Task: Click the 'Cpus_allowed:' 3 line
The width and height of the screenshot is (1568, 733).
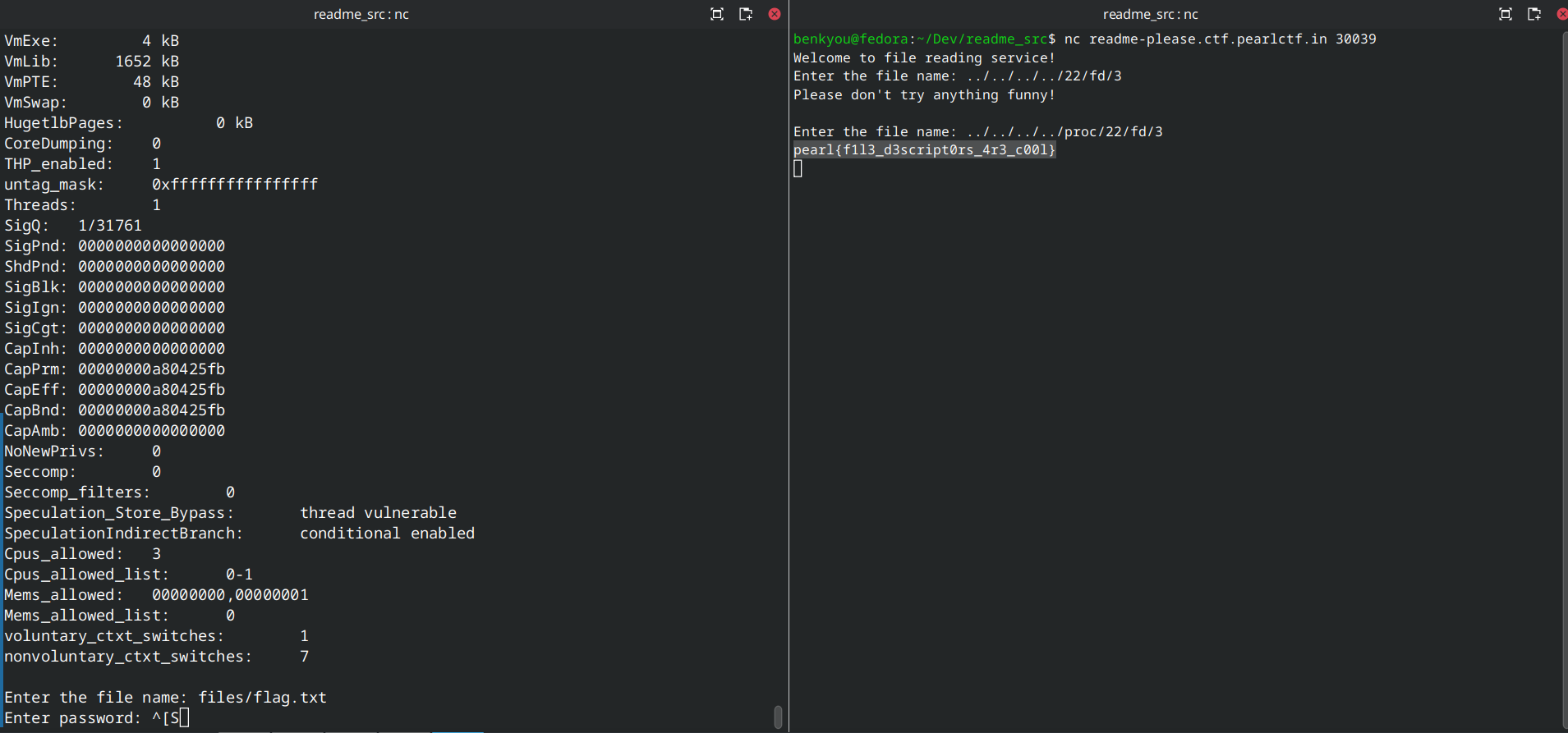Action: coord(82,554)
